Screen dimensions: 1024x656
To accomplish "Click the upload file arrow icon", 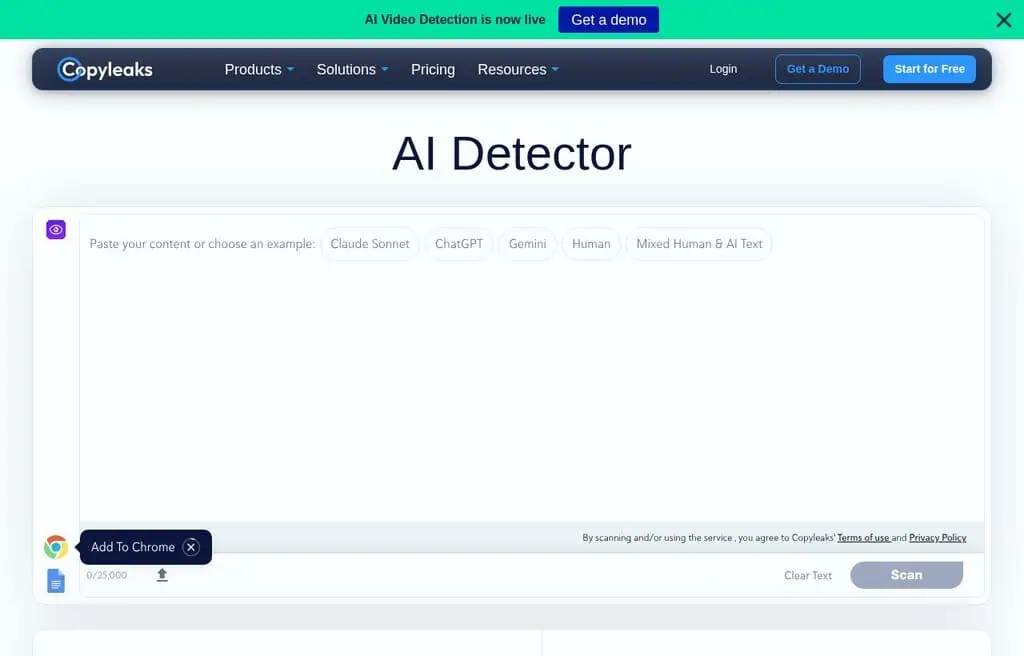I will (x=162, y=575).
